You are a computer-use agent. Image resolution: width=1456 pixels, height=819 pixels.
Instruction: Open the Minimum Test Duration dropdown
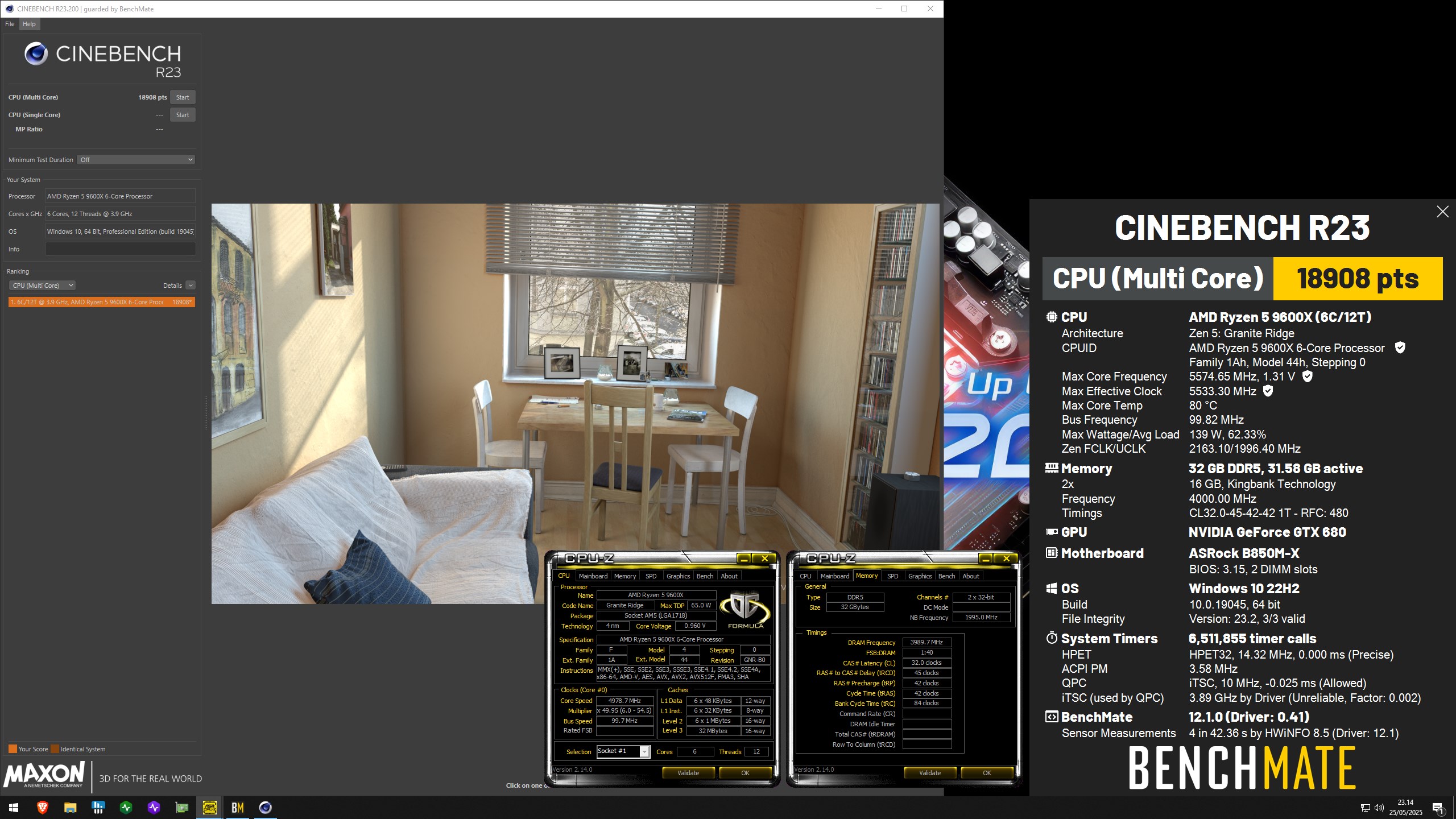(136, 160)
